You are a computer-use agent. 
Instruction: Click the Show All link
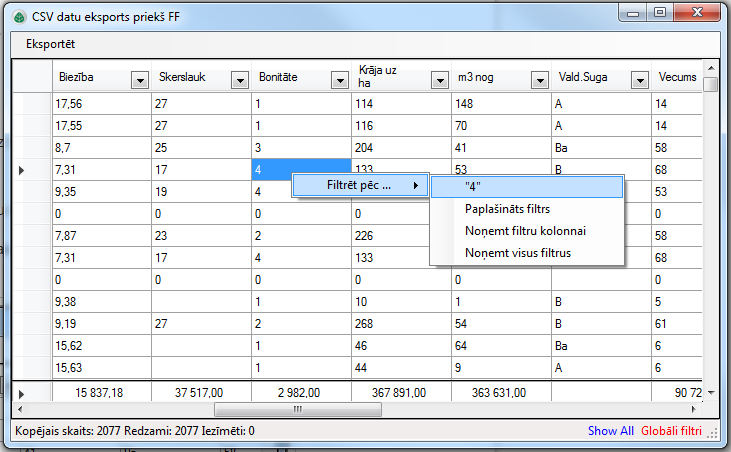click(x=610, y=431)
